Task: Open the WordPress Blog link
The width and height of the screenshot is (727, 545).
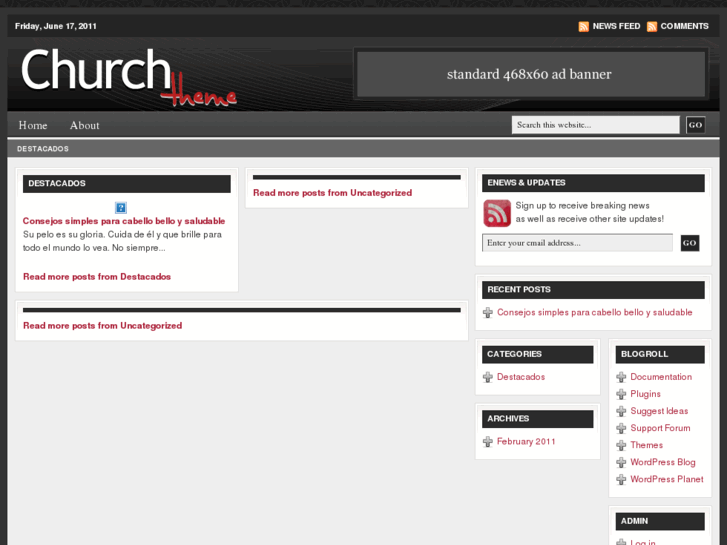Action: point(663,462)
